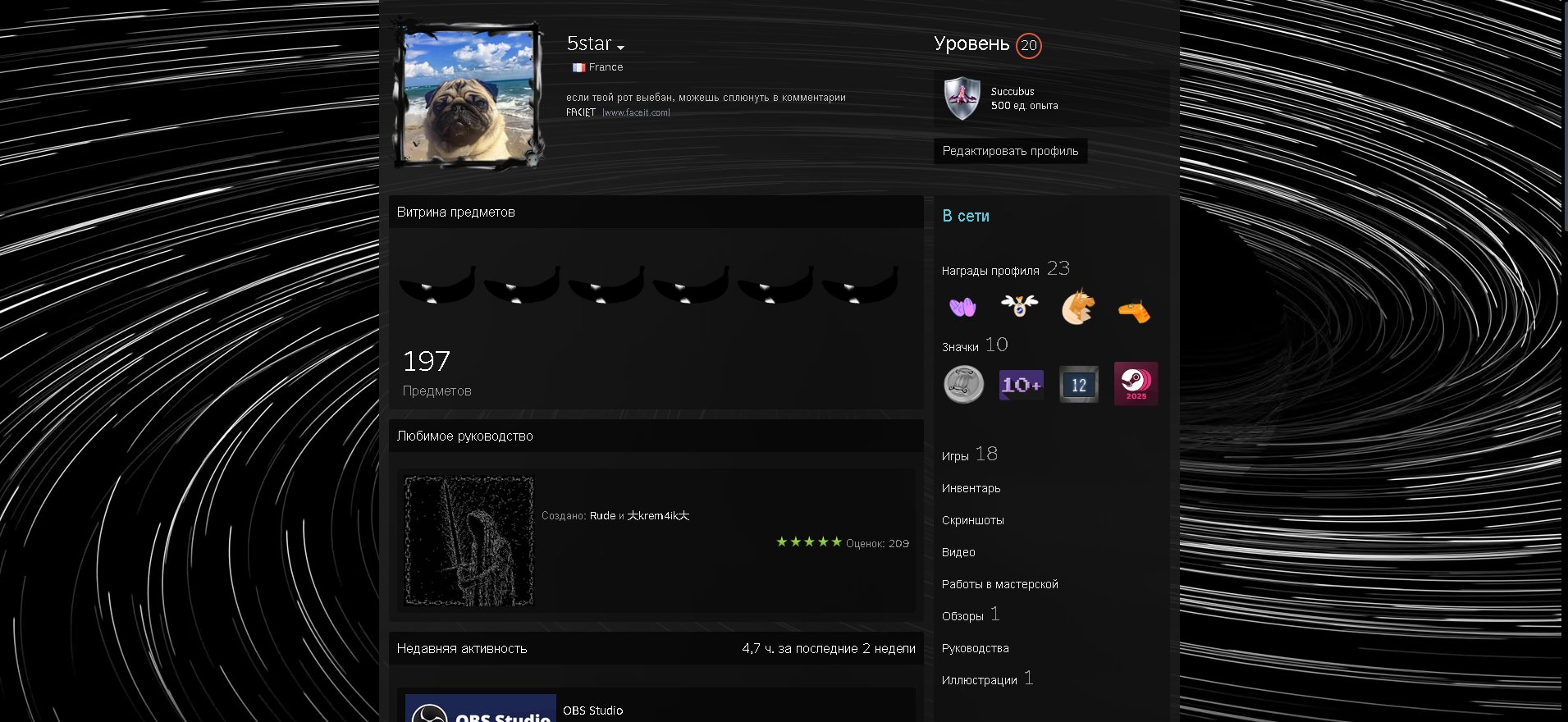Click the level 20 badge circle
This screenshot has height=722, width=1568.
[x=1028, y=45]
